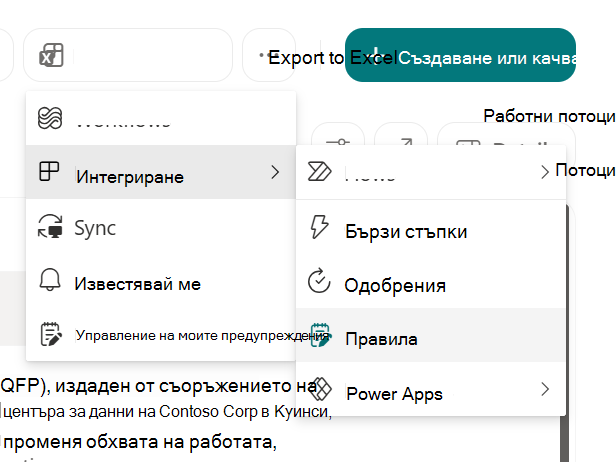Screen dimensions: 616x462
Task: Click the filter sliders icon button
Action: point(338,136)
